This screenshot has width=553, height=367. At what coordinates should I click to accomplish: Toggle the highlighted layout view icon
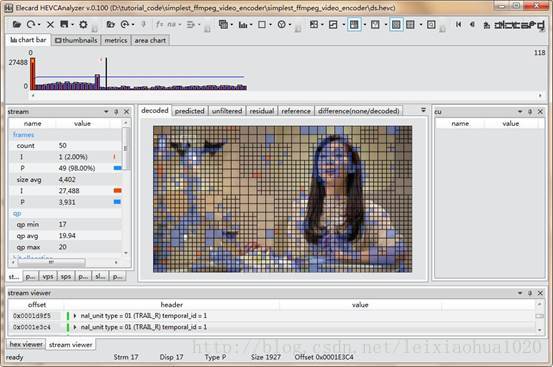click(x=354, y=24)
